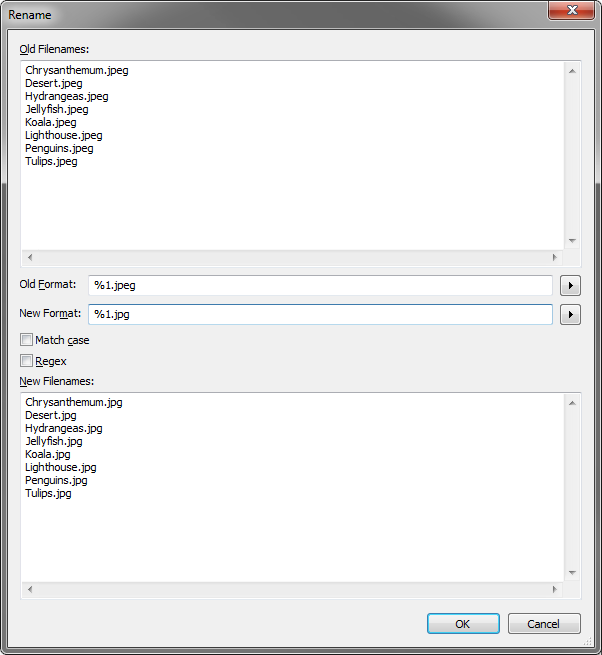This screenshot has width=602, height=655.
Task: Click into the Old Format field
Action: [320, 285]
